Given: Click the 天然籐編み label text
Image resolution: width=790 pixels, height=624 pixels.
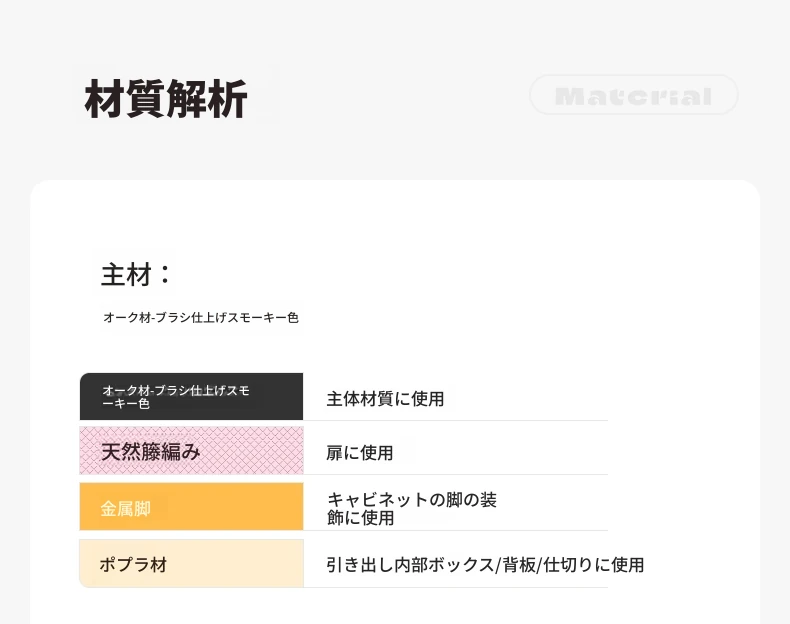Looking at the screenshot, I should tap(151, 451).
